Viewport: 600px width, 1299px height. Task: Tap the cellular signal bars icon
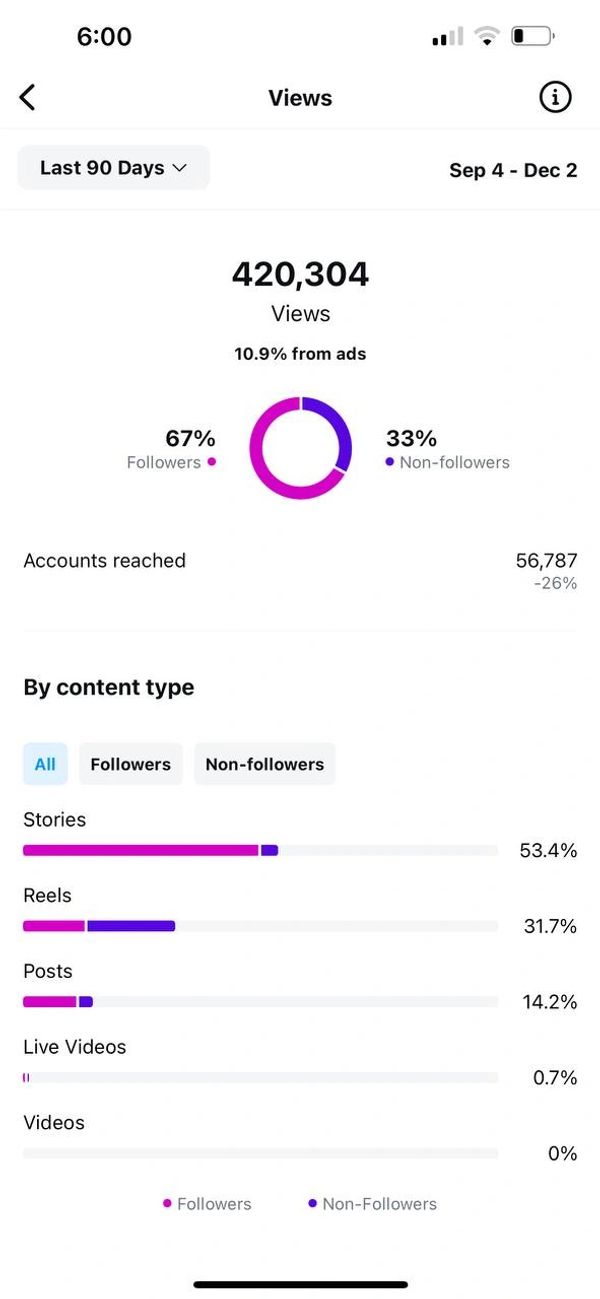tap(447, 37)
